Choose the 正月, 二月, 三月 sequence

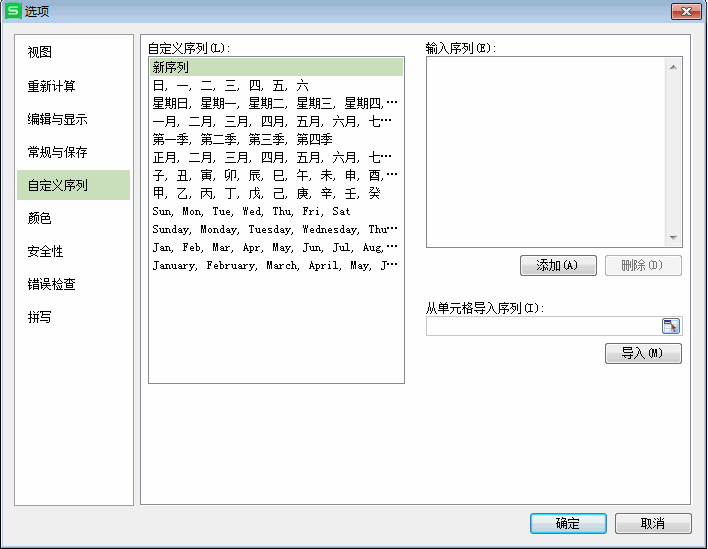click(276, 158)
